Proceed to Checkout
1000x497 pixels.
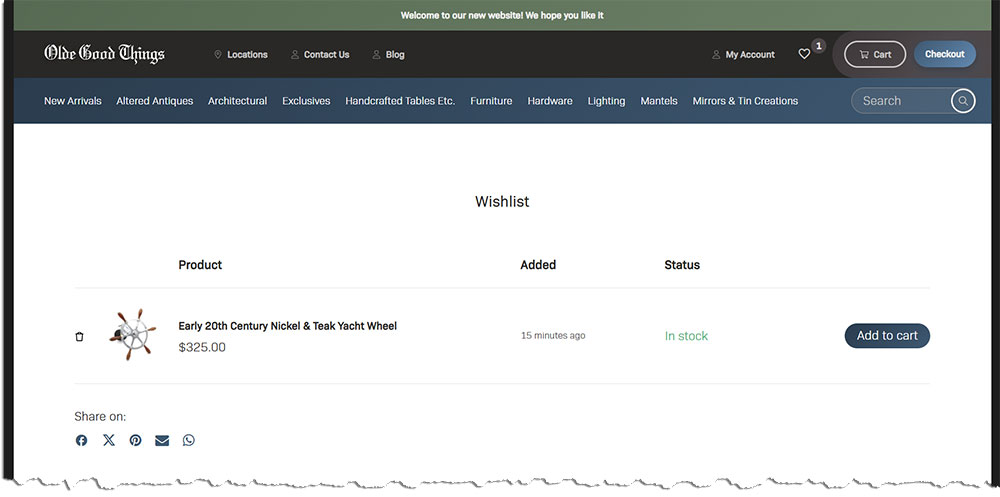(x=945, y=54)
